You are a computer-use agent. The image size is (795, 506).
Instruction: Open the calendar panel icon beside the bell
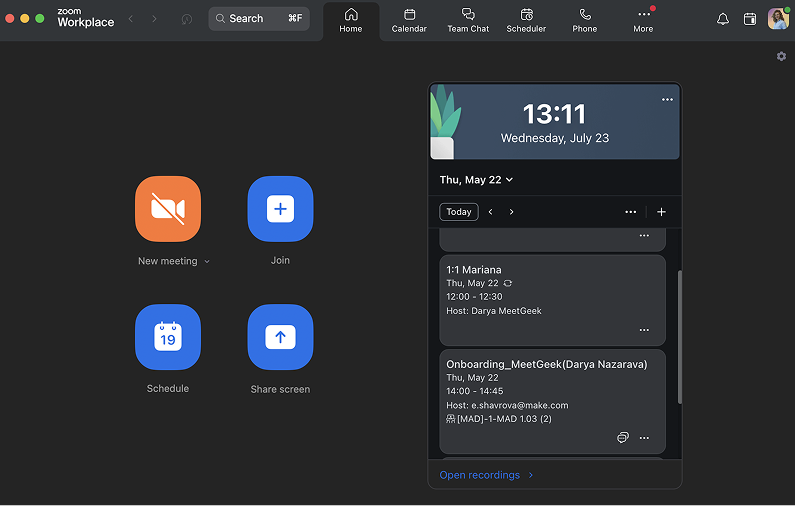point(749,19)
